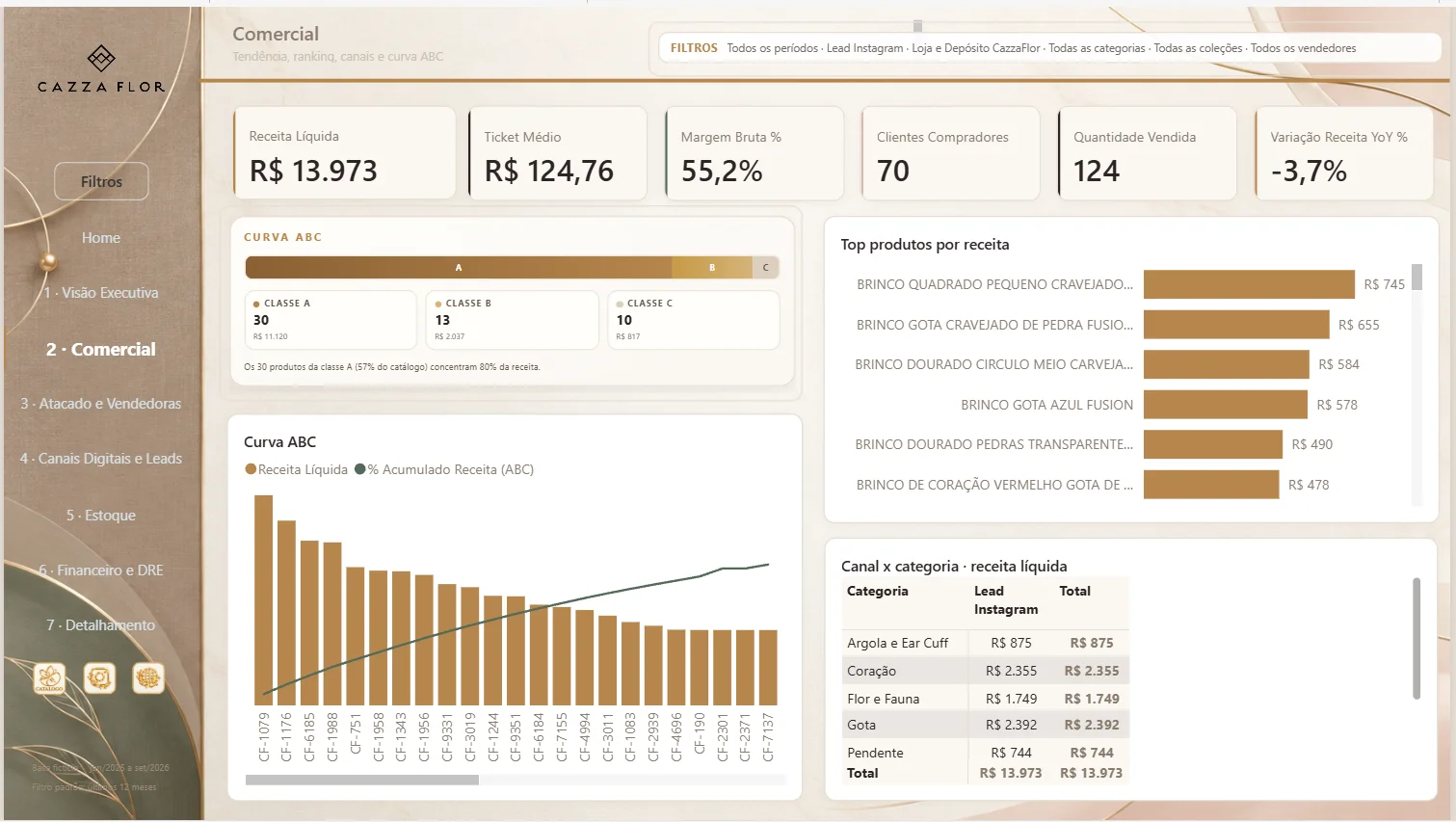Select segment A of the ABC bar
Viewport: 1456px width, 822px height.
[459, 267]
